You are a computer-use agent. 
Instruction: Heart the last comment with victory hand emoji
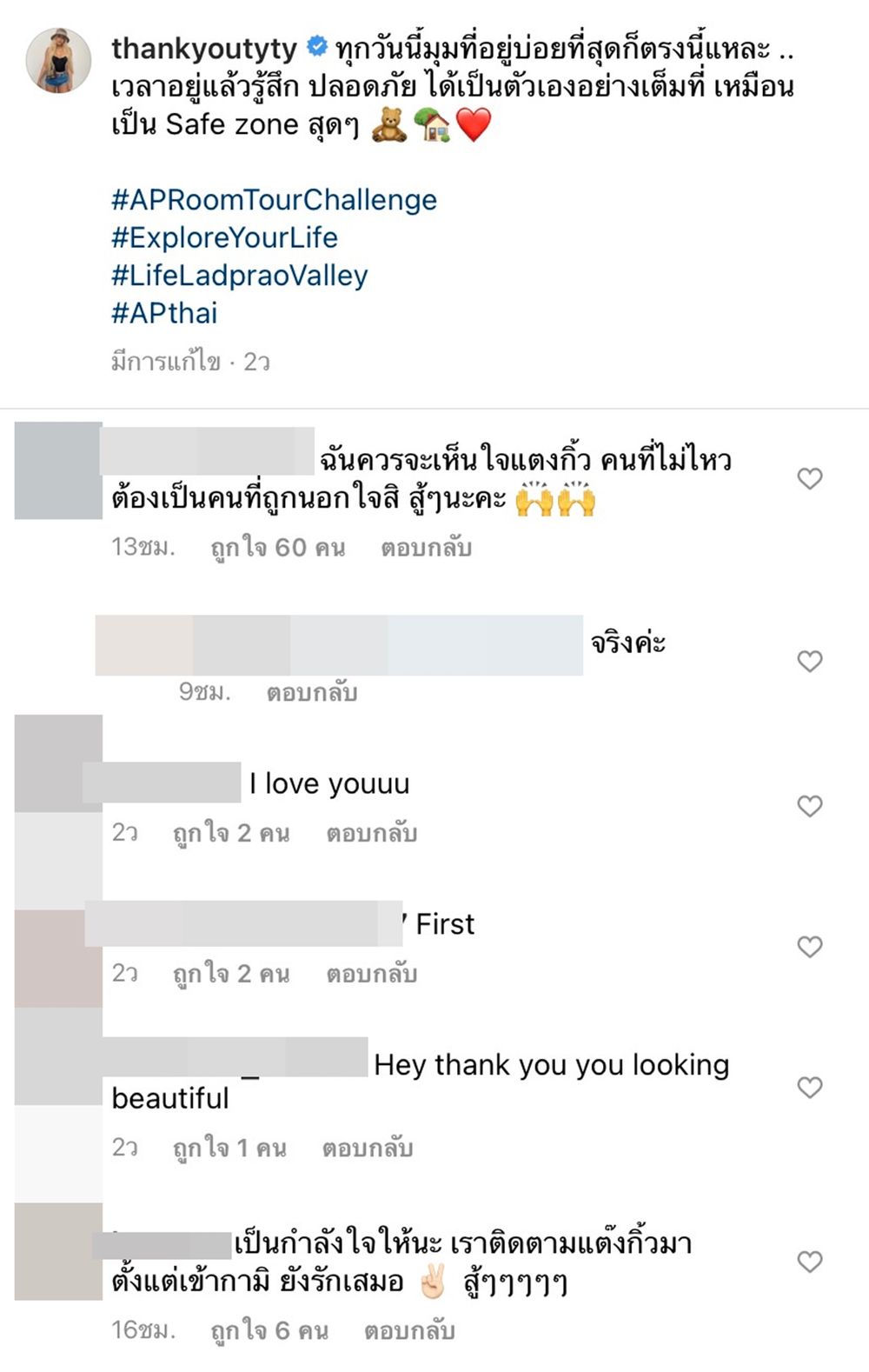click(x=810, y=1261)
